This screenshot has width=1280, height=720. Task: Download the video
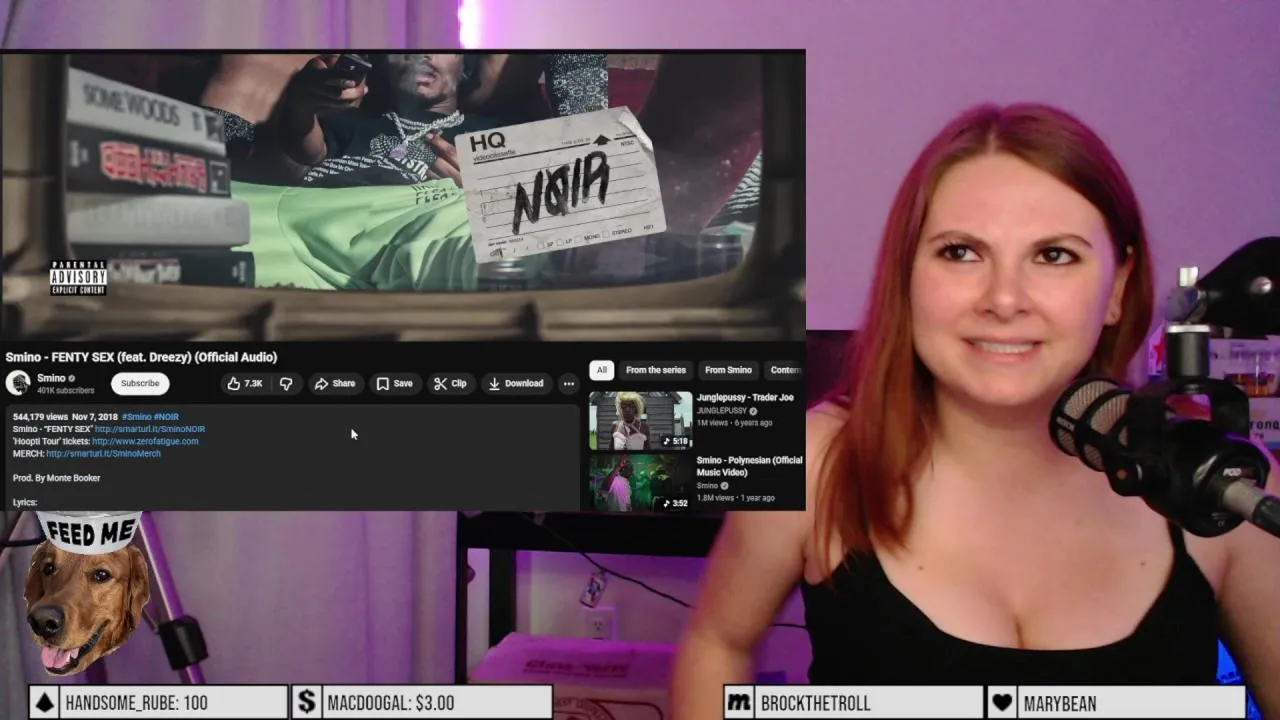(x=516, y=383)
